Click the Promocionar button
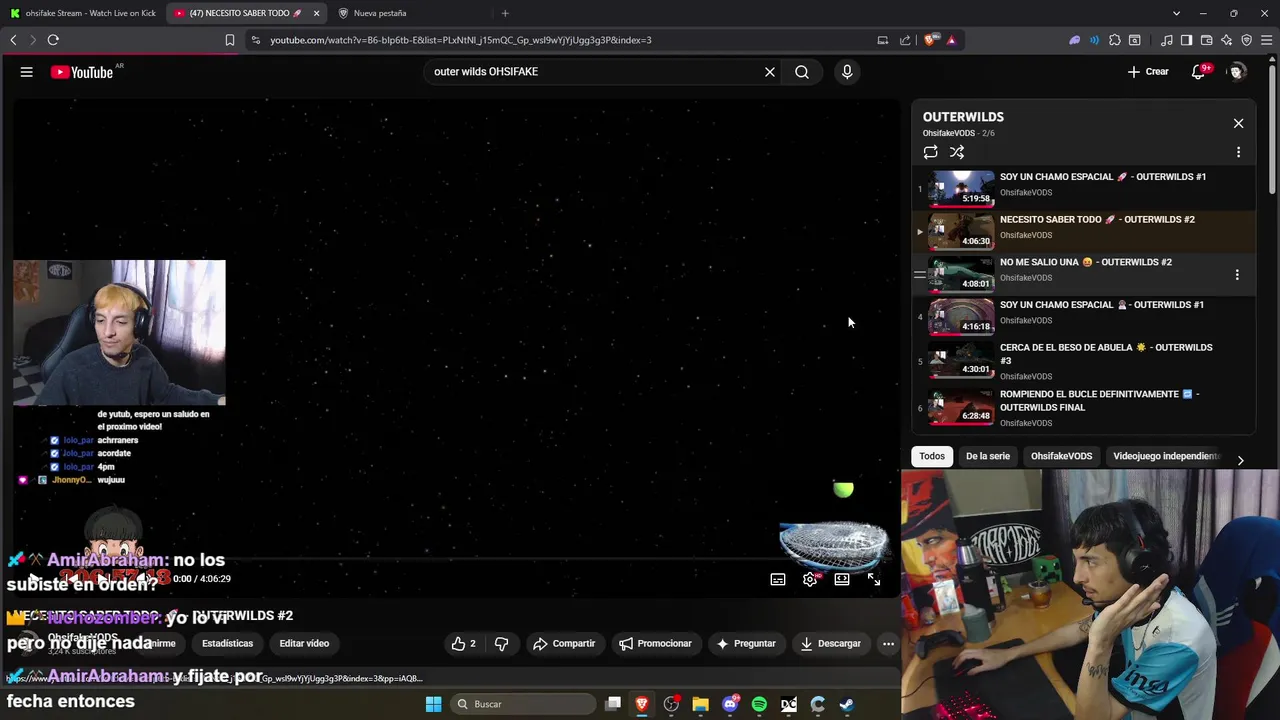 [x=655, y=644]
